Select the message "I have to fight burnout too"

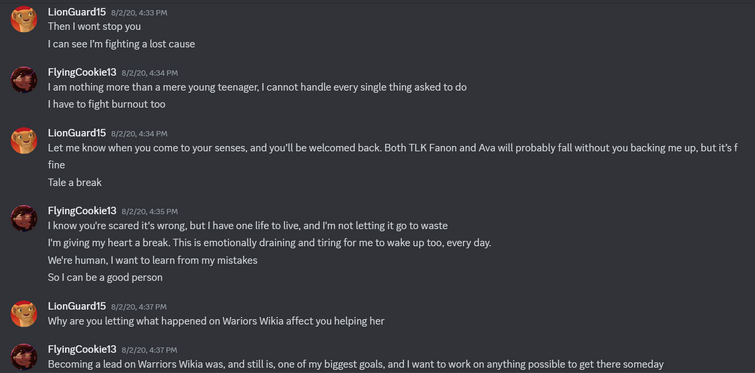coord(106,104)
